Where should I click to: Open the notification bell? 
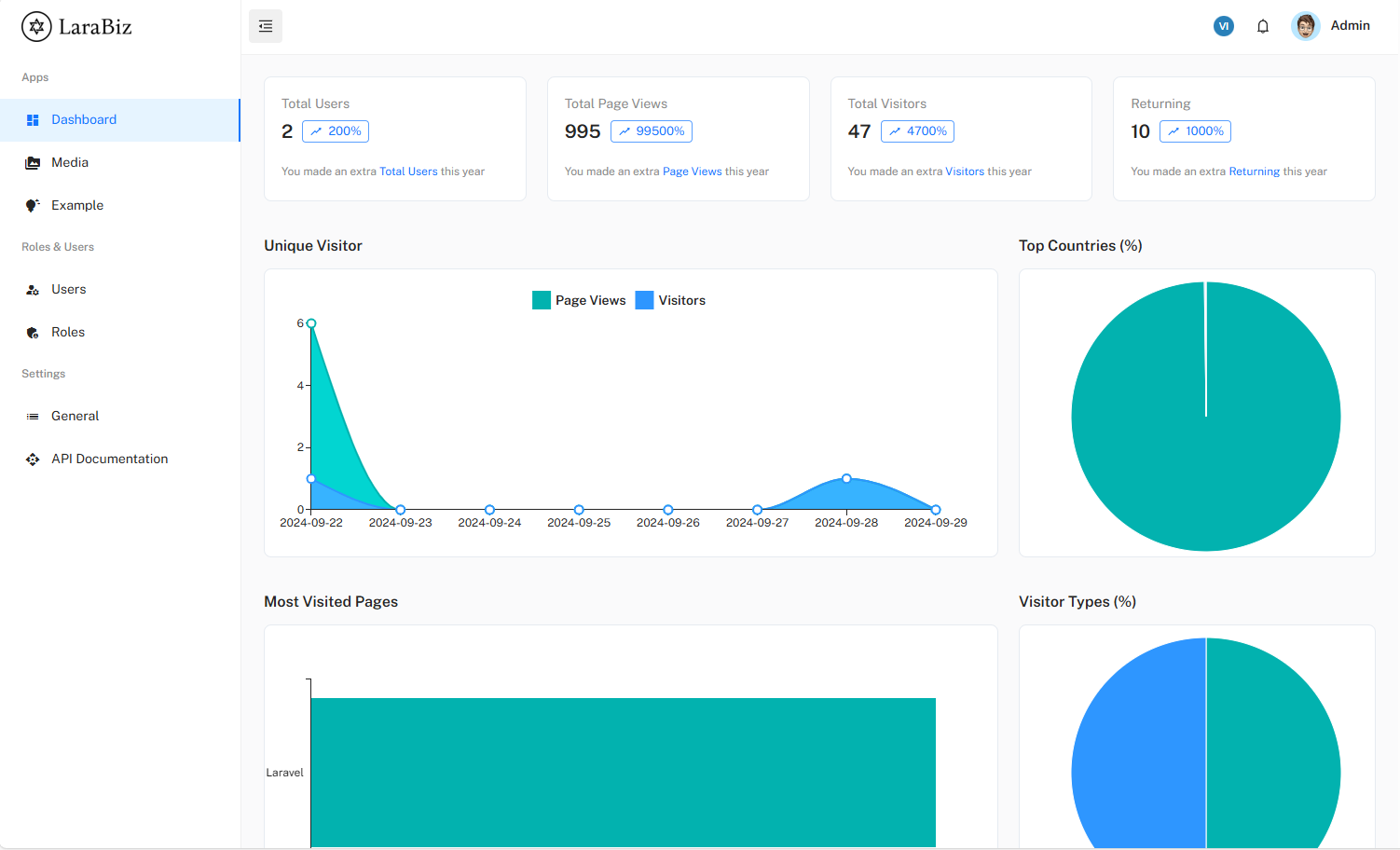1263,26
